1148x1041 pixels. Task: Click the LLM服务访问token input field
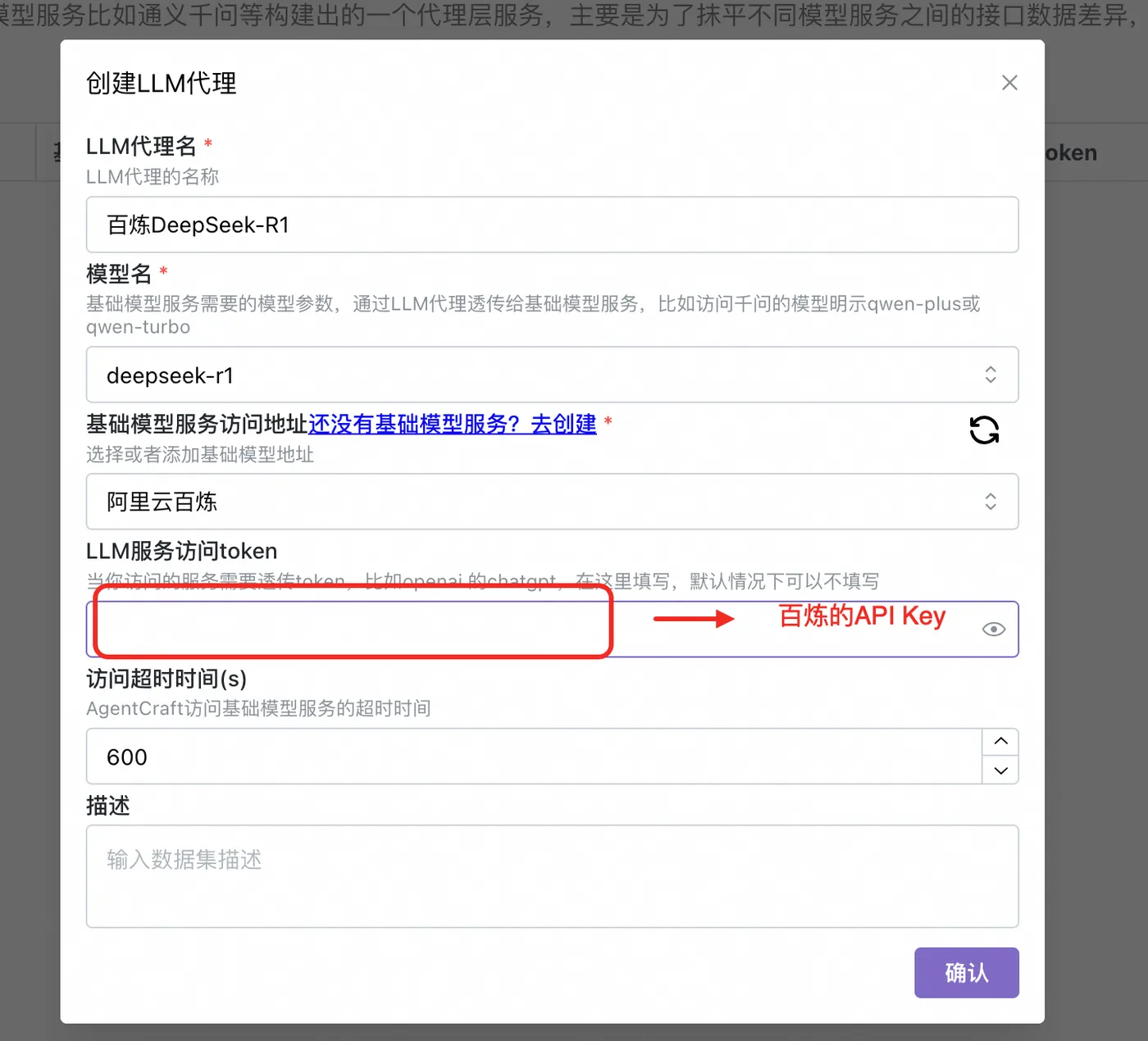pos(552,630)
